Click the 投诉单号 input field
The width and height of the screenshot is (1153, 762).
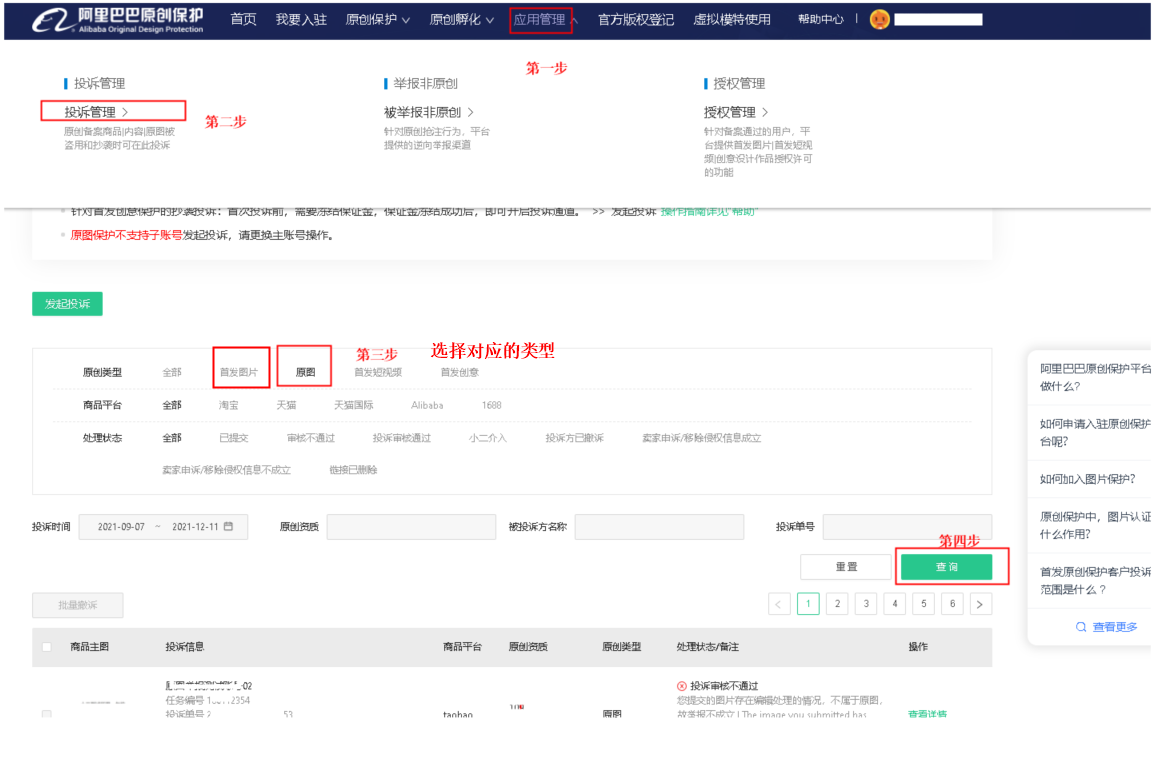tap(907, 527)
